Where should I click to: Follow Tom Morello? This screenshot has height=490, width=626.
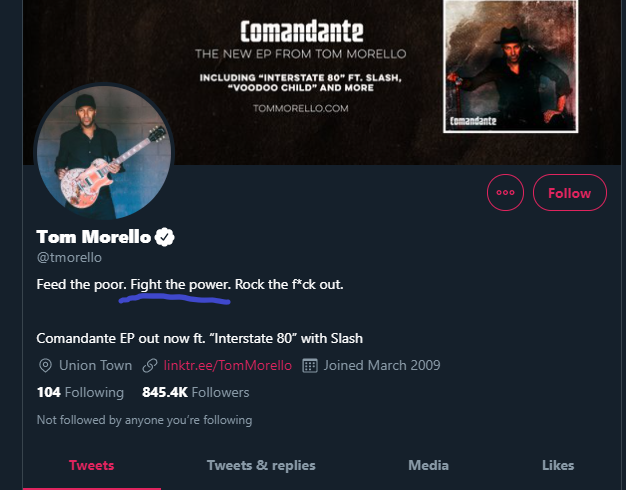pyautogui.click(x=570, y=193)
